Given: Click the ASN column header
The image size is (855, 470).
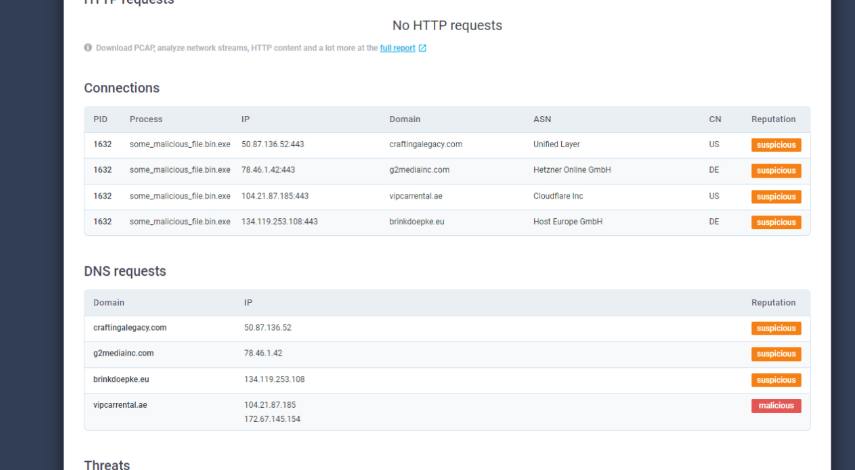Looking at the screenshot, I should pyautogui.click(x=542, y=120).
